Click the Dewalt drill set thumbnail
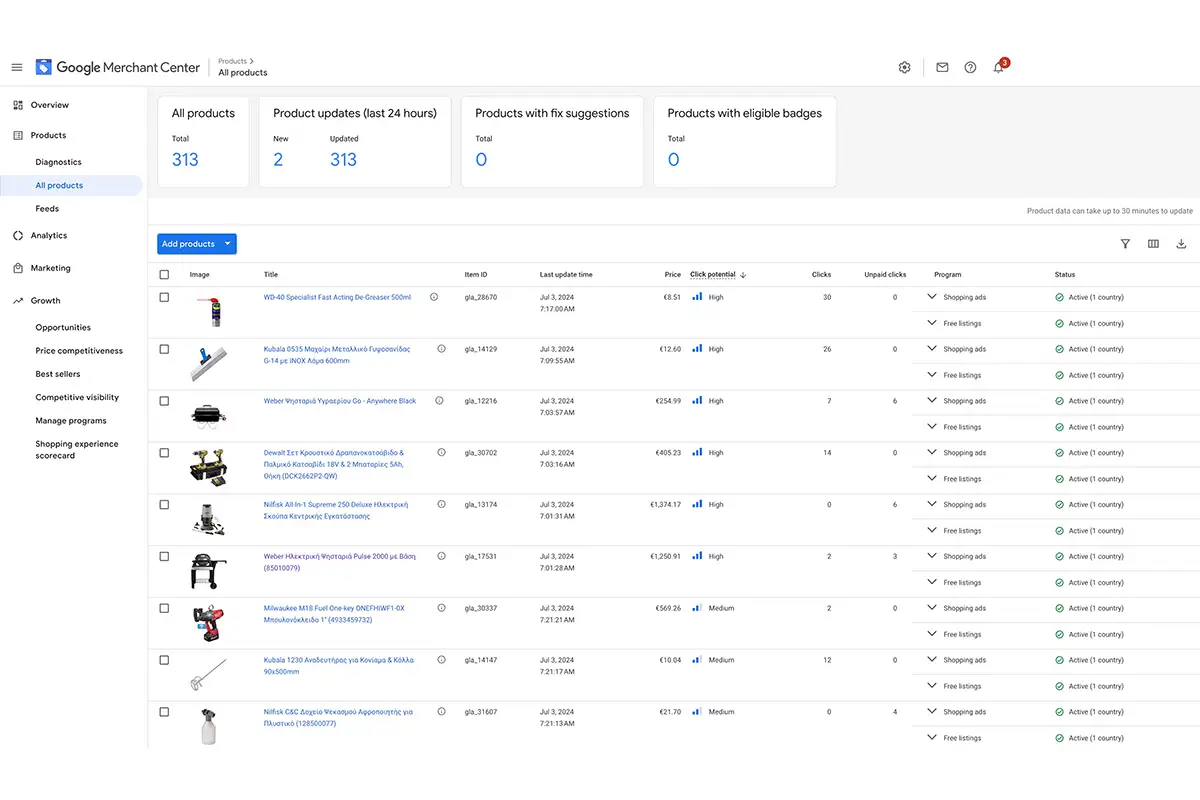Screen dimensions: 1200x800 209,466
